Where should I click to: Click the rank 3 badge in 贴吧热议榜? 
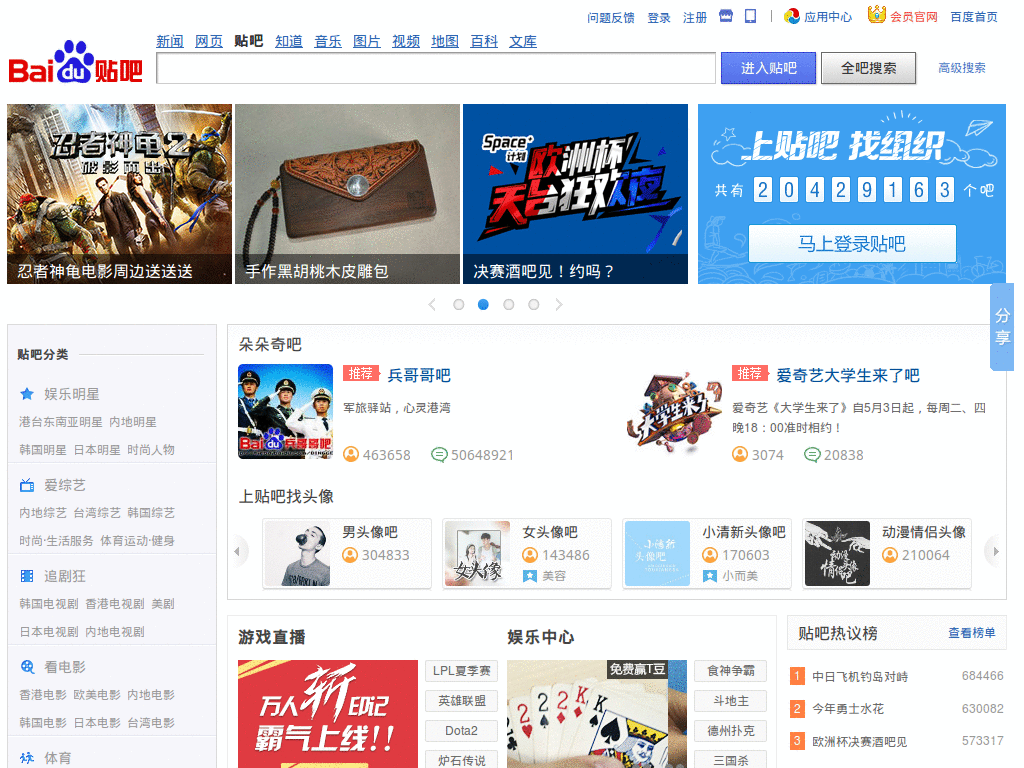[797, 741]
